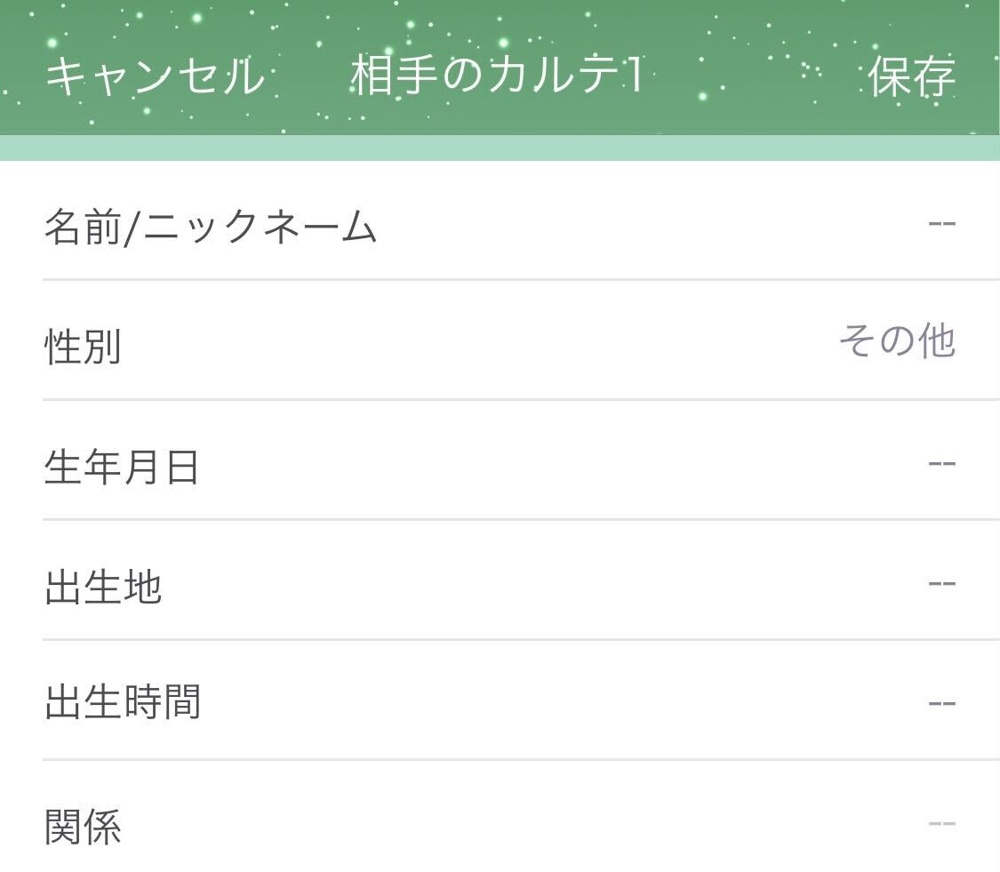Open the 性別 selection row

[x=500, y=340]
